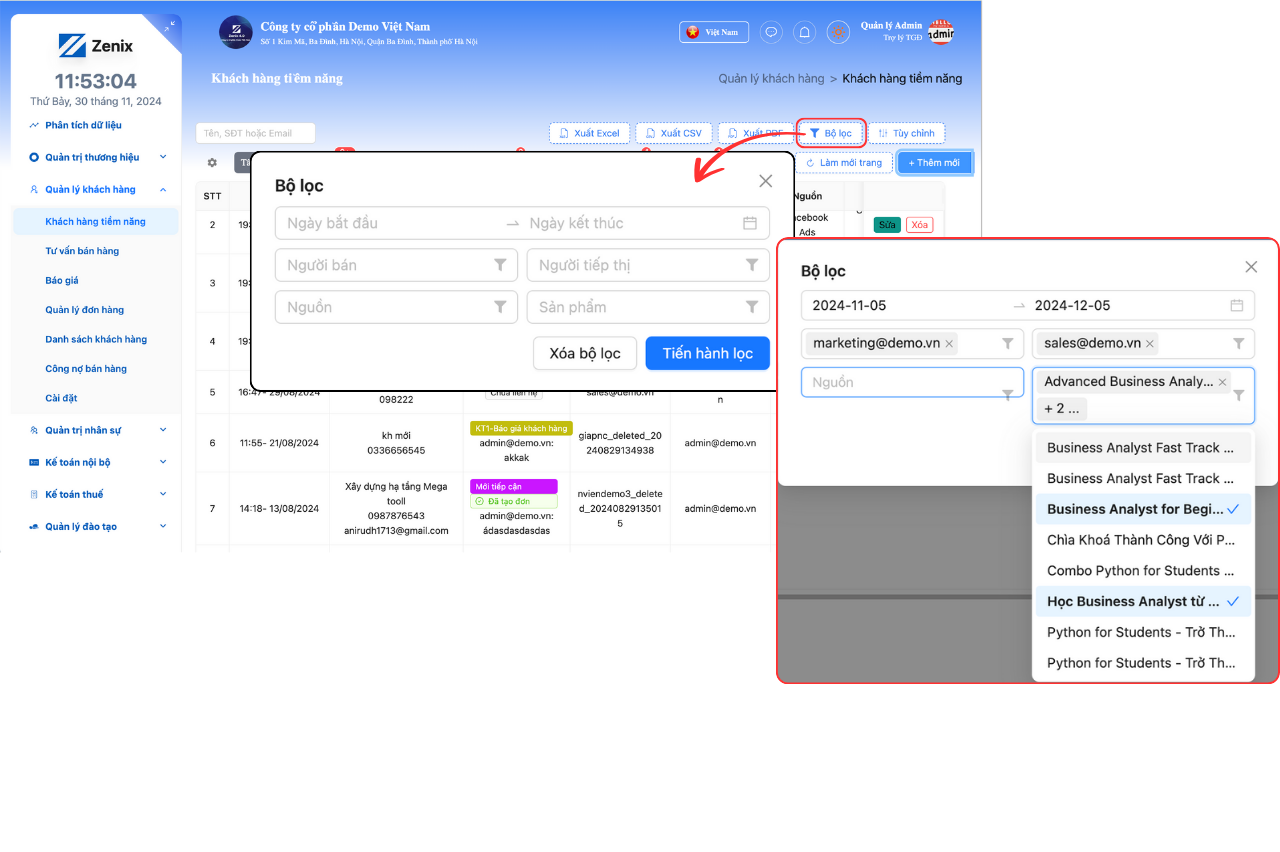Screen dimensions: 1280x852
Task: Click the collapse sidebar icon near Zenix logo
Action: click(x=169, y=27)
